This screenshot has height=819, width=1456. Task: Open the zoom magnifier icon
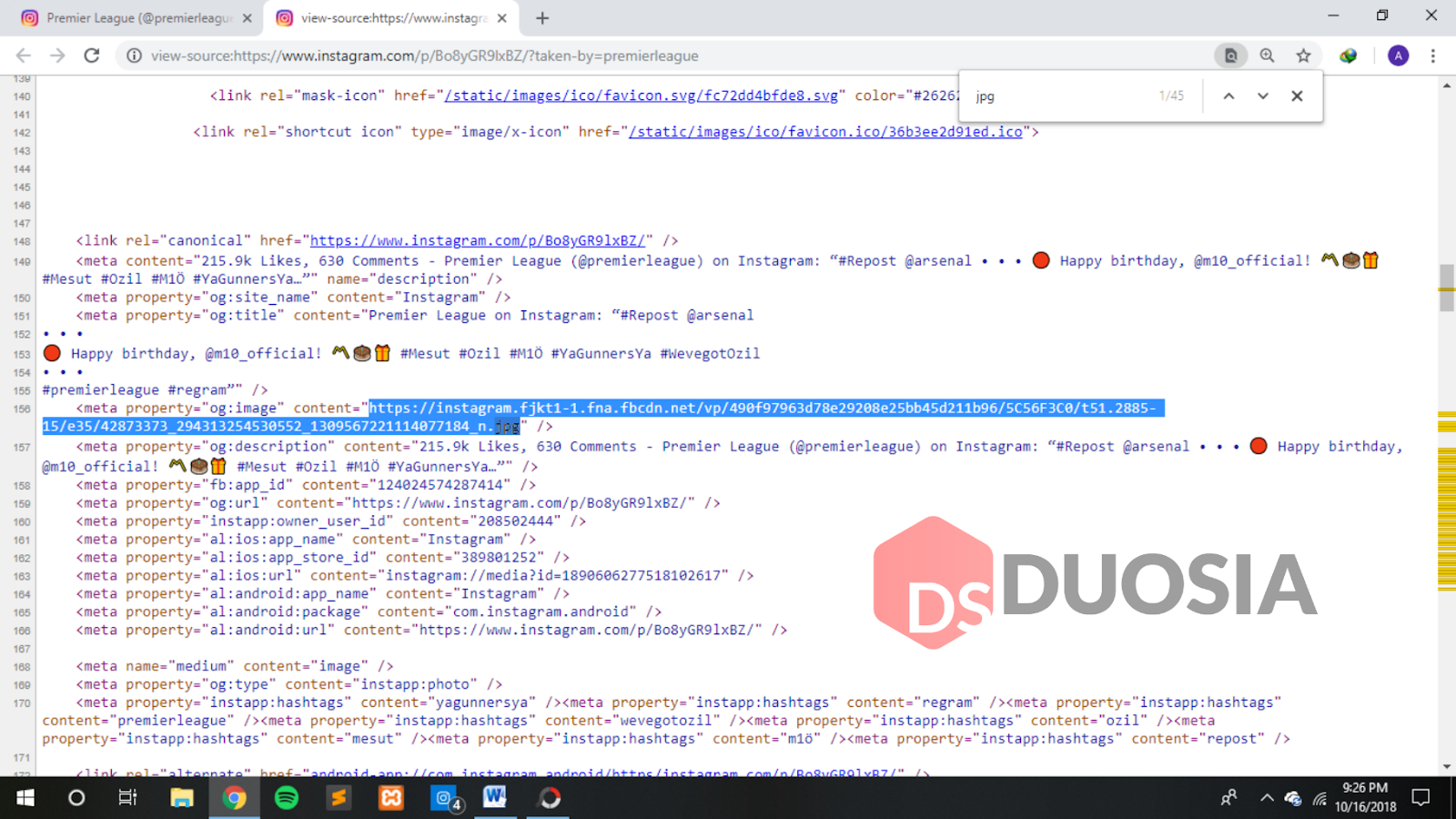tap(1267, 56)
